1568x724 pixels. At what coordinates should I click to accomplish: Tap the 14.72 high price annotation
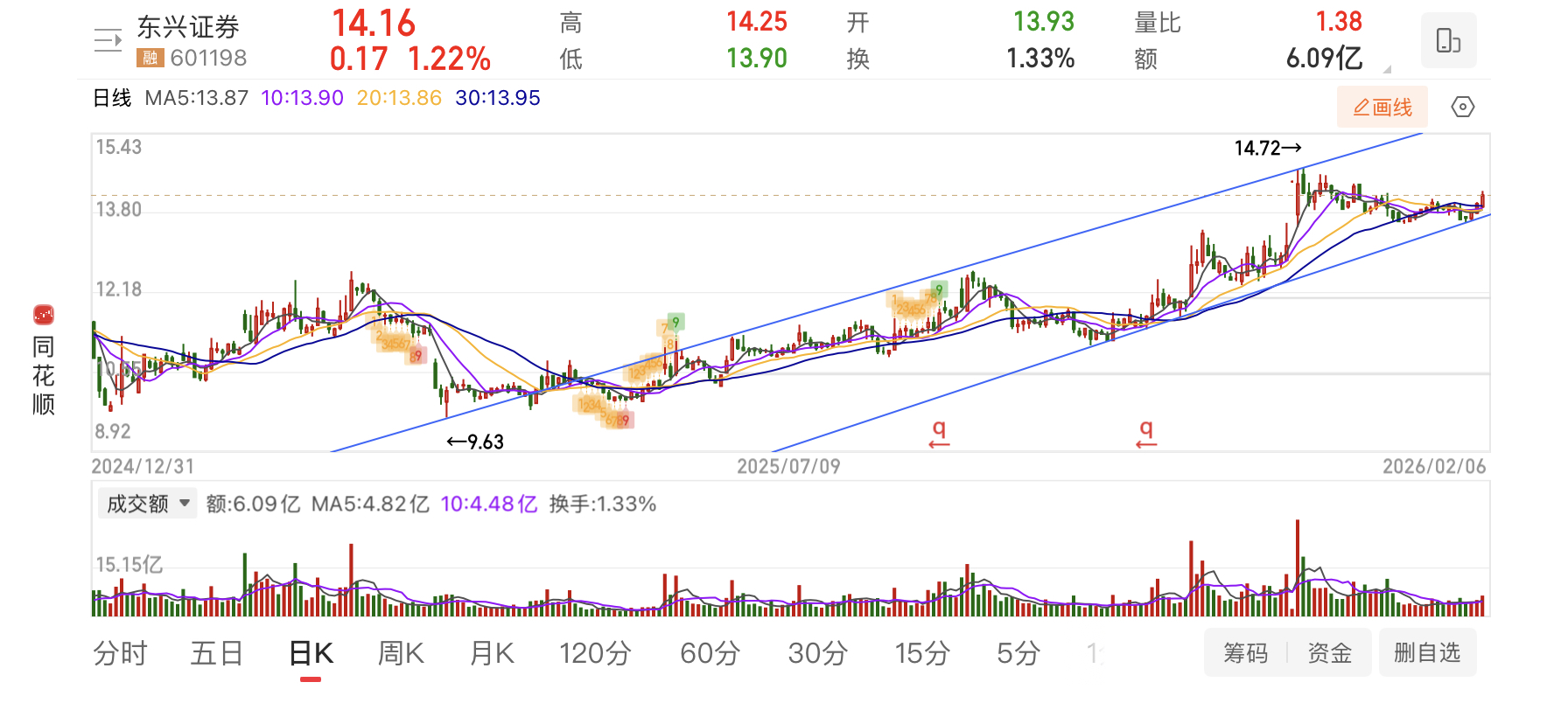click(1268, 149)
